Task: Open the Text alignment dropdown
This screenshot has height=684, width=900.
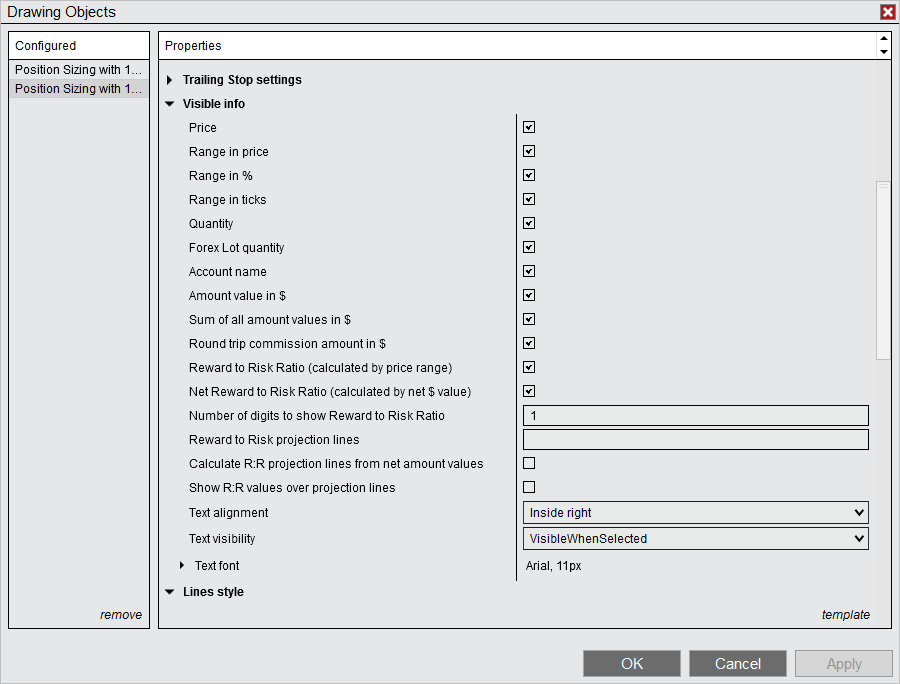Action: (x=694, y=512)
